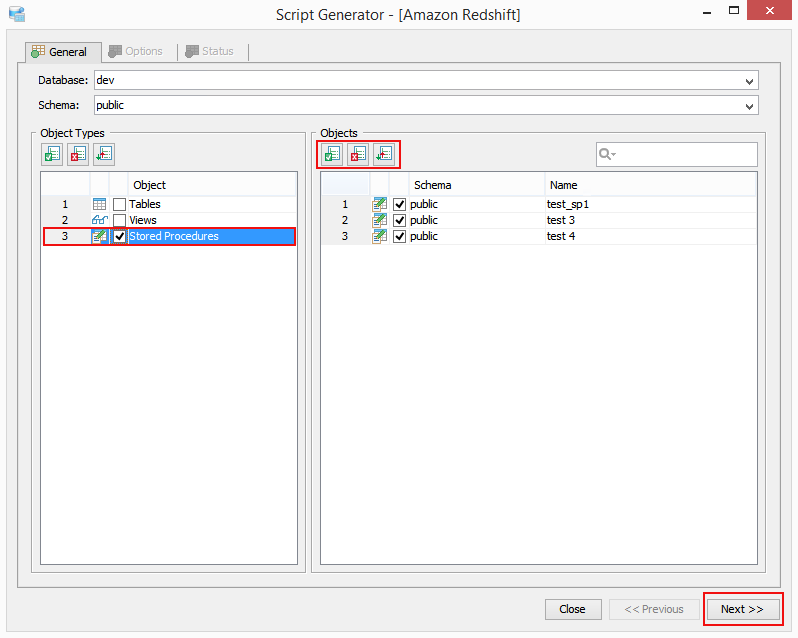Click Invert Selection icon in Objects panel
The height and width of the screenshot is (638, 798).
(x=384, y=154)
